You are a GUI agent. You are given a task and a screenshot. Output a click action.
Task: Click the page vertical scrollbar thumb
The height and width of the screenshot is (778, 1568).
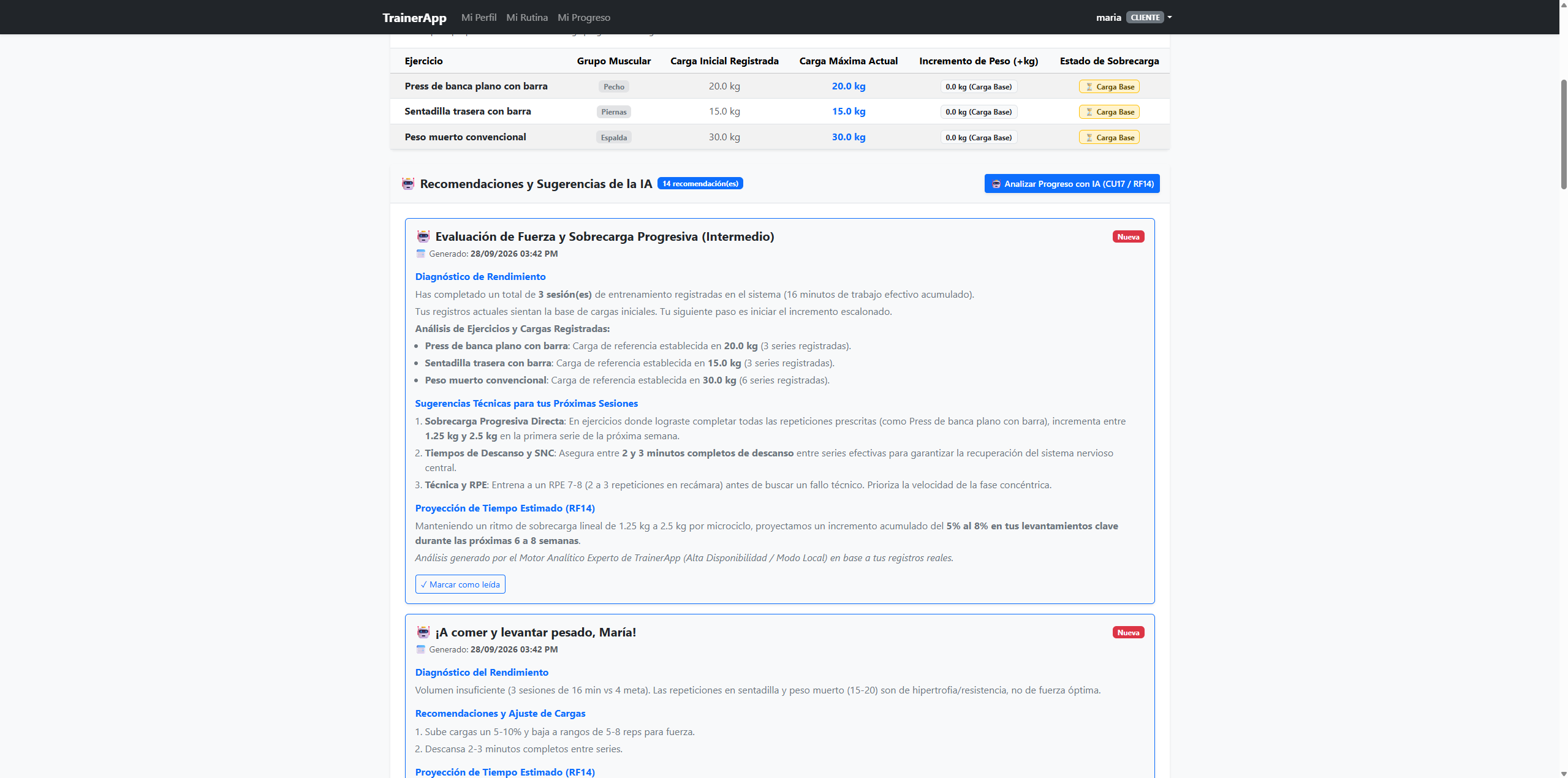1563,134
